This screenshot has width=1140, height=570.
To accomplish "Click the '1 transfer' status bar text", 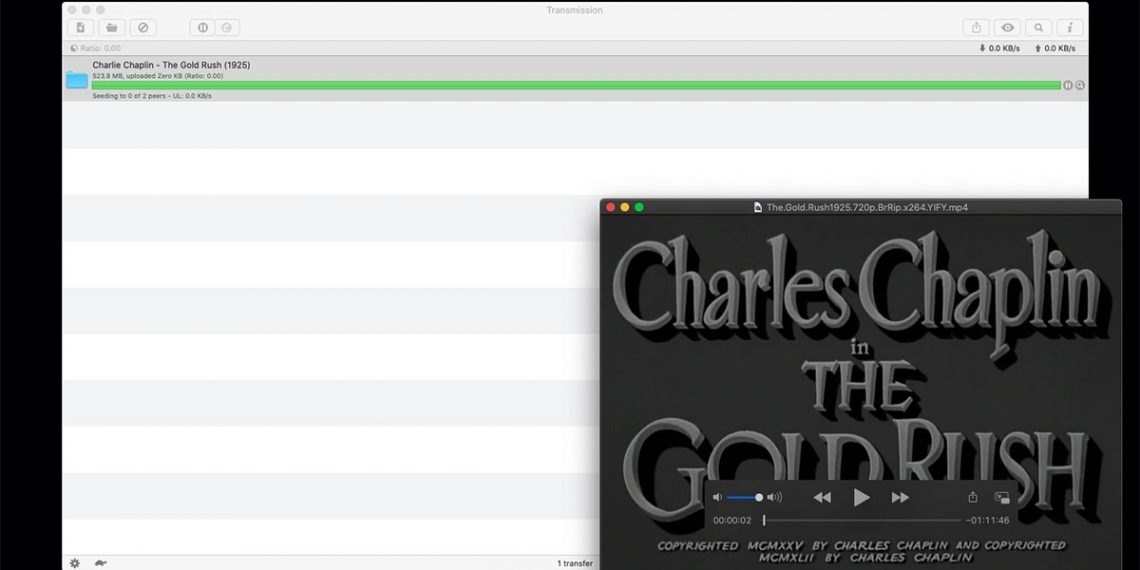I will 575,563.
